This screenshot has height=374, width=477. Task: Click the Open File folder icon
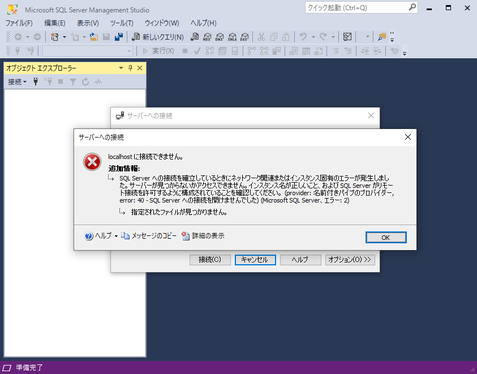pyautogui.click(x=94, y=37)
